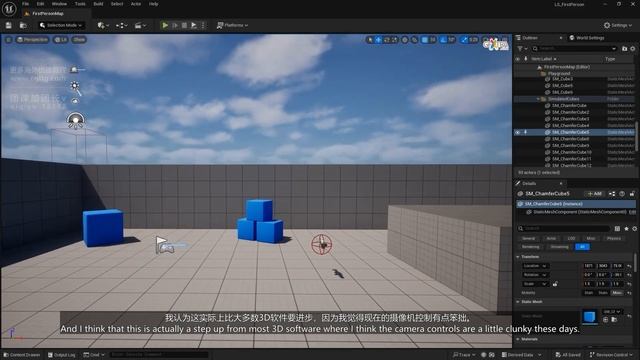Toggle the Scale lock ratio icon

click(555, 284)
